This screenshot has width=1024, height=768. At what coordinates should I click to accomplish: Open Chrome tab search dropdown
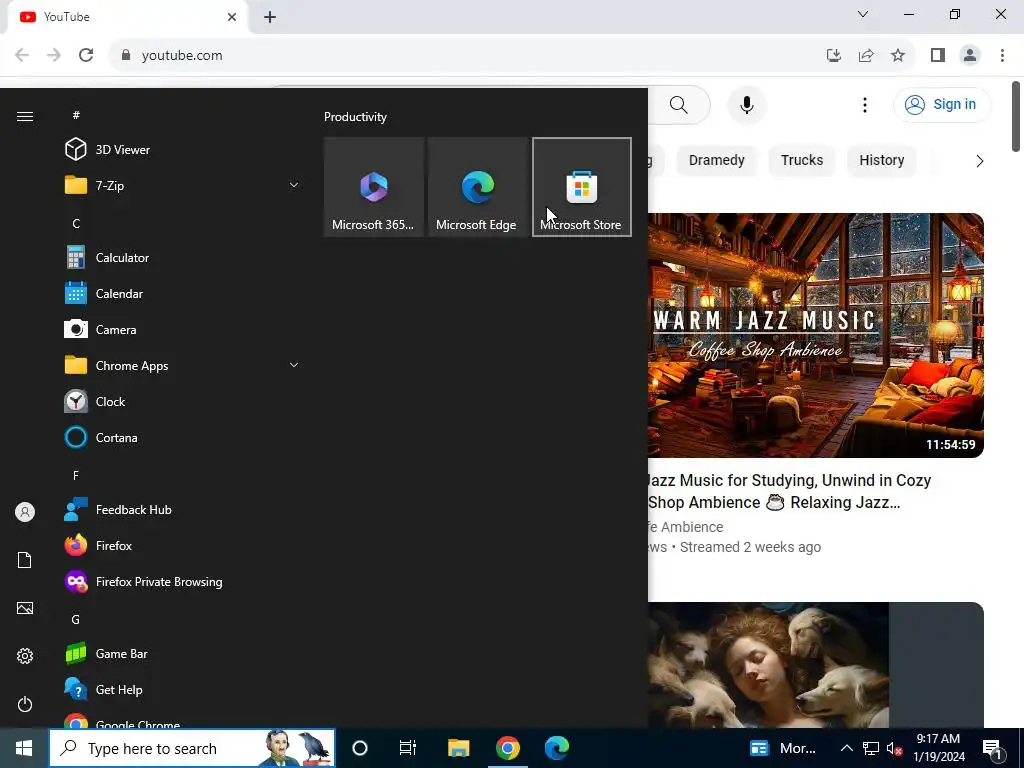[x=863, y=14]
